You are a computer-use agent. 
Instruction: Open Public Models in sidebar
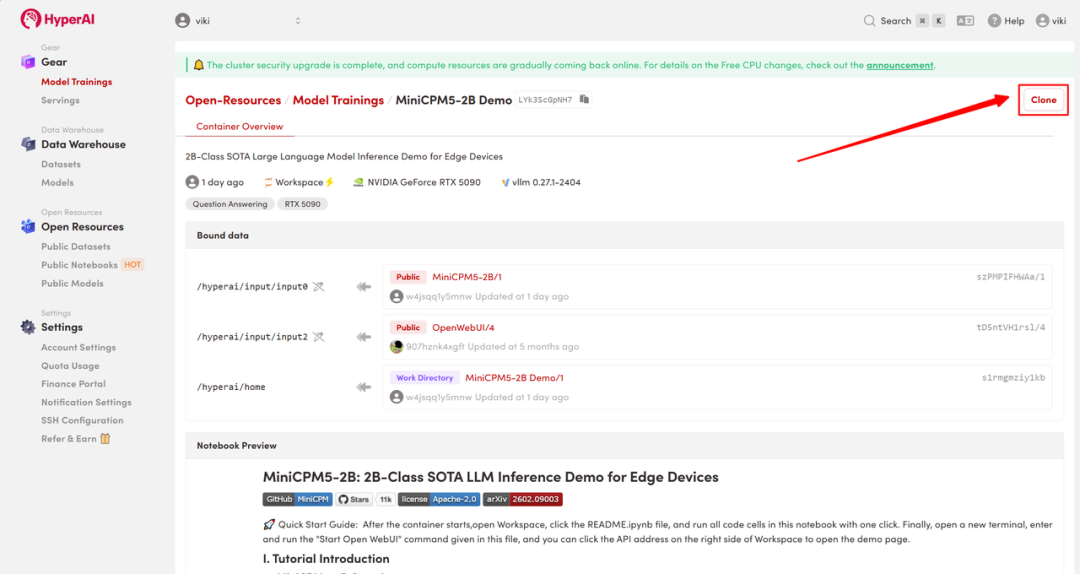(72, 283)
